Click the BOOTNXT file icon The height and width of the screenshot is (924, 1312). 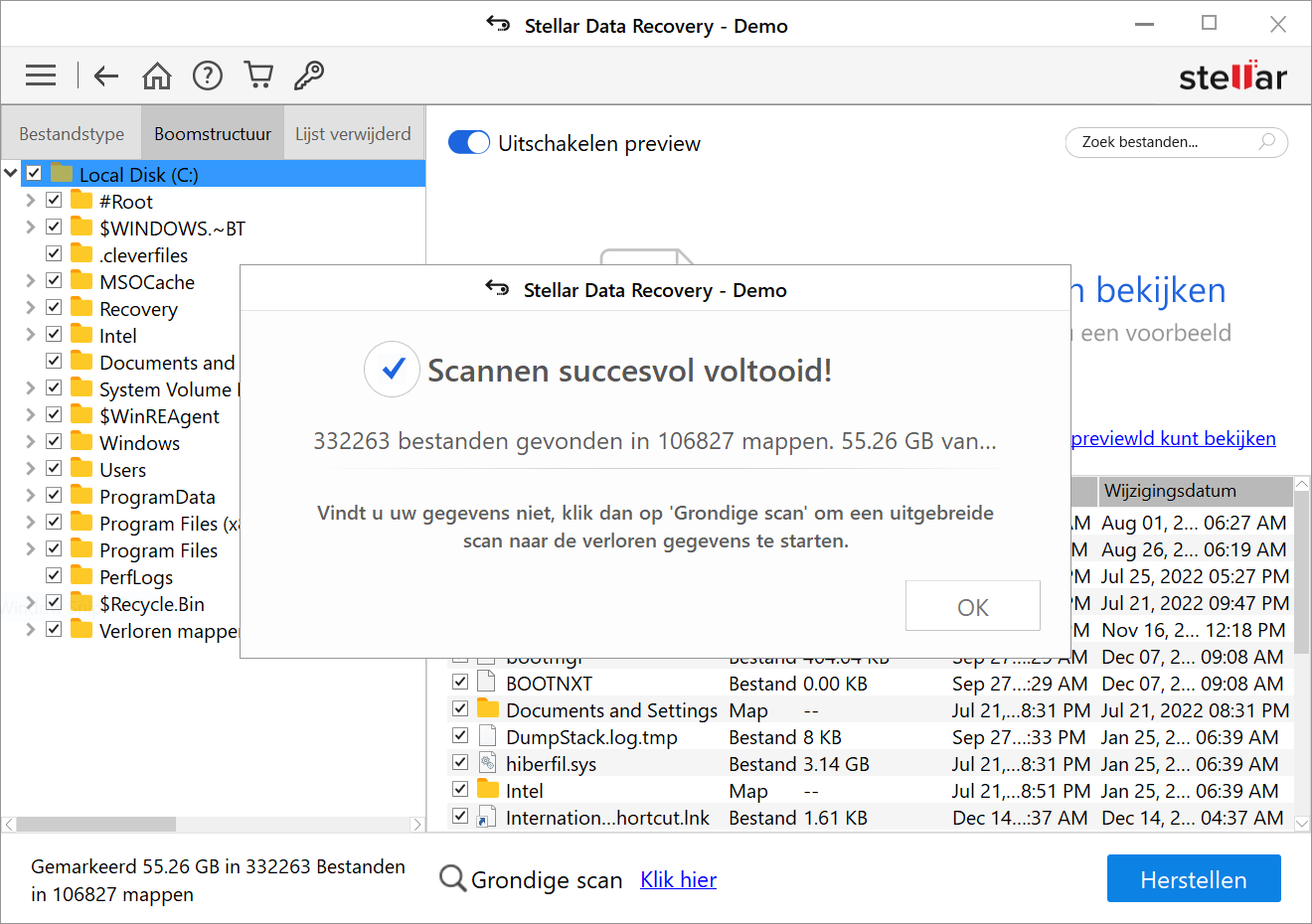[487, 683]
